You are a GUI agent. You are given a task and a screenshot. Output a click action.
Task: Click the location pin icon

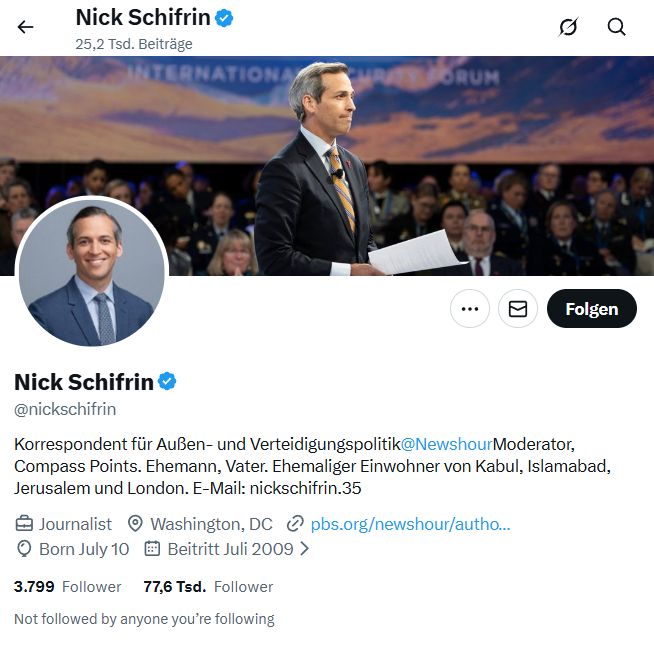click(x=135, y=524)
